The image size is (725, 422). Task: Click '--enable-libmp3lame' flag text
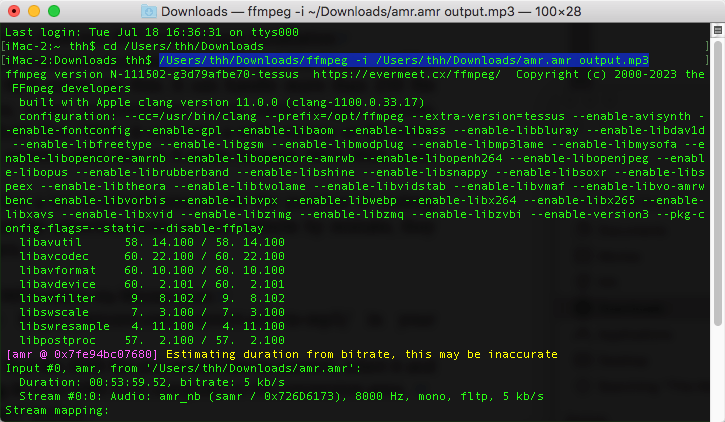478,144
